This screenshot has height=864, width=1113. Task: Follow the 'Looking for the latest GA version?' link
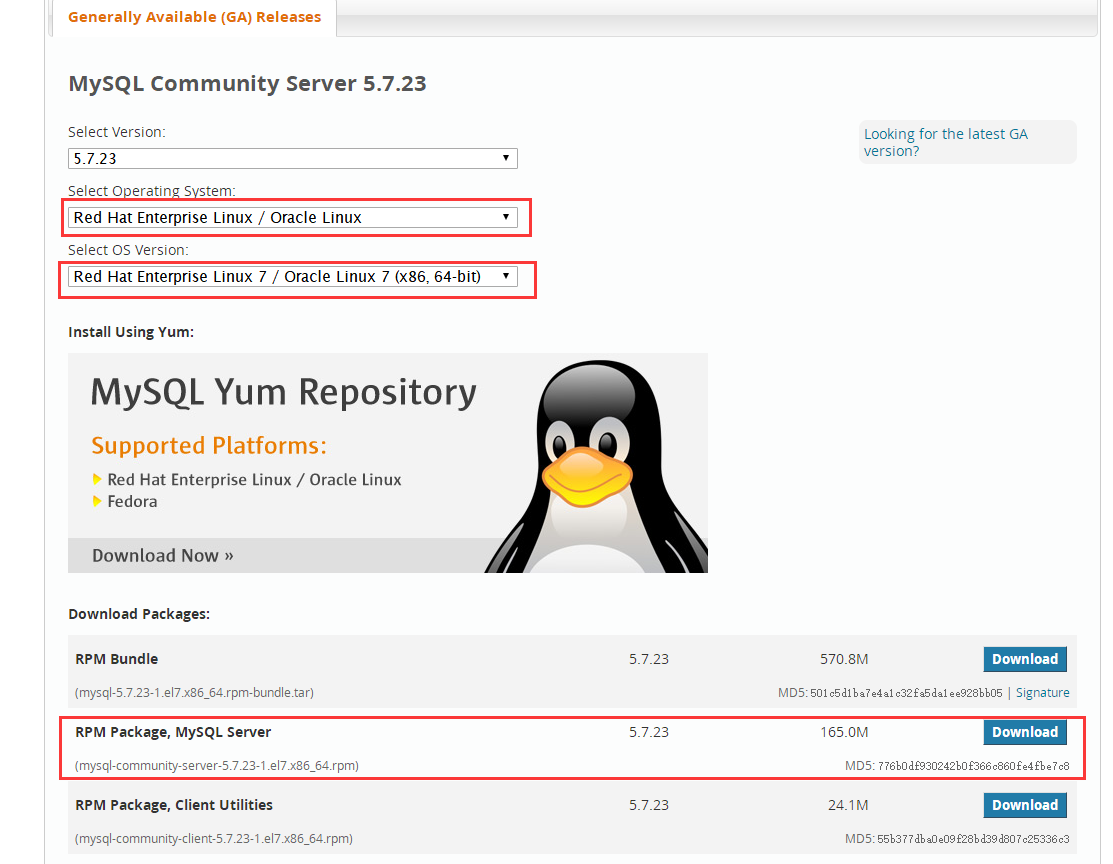945,142
